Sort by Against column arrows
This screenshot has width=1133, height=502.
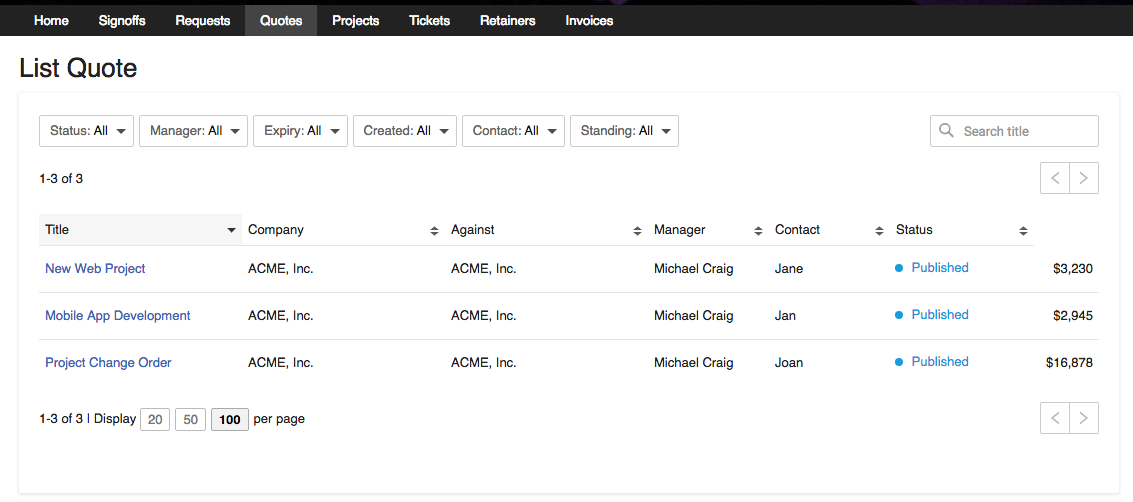(637, 230)
